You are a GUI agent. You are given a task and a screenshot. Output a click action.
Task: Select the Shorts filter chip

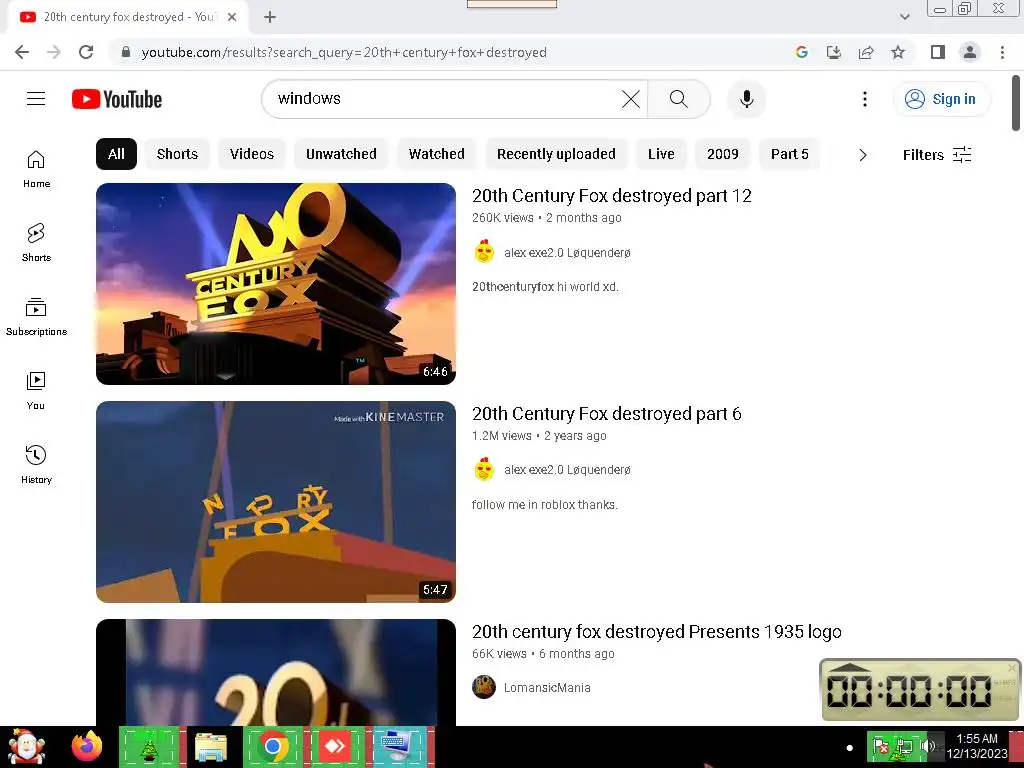pos(177,154)
